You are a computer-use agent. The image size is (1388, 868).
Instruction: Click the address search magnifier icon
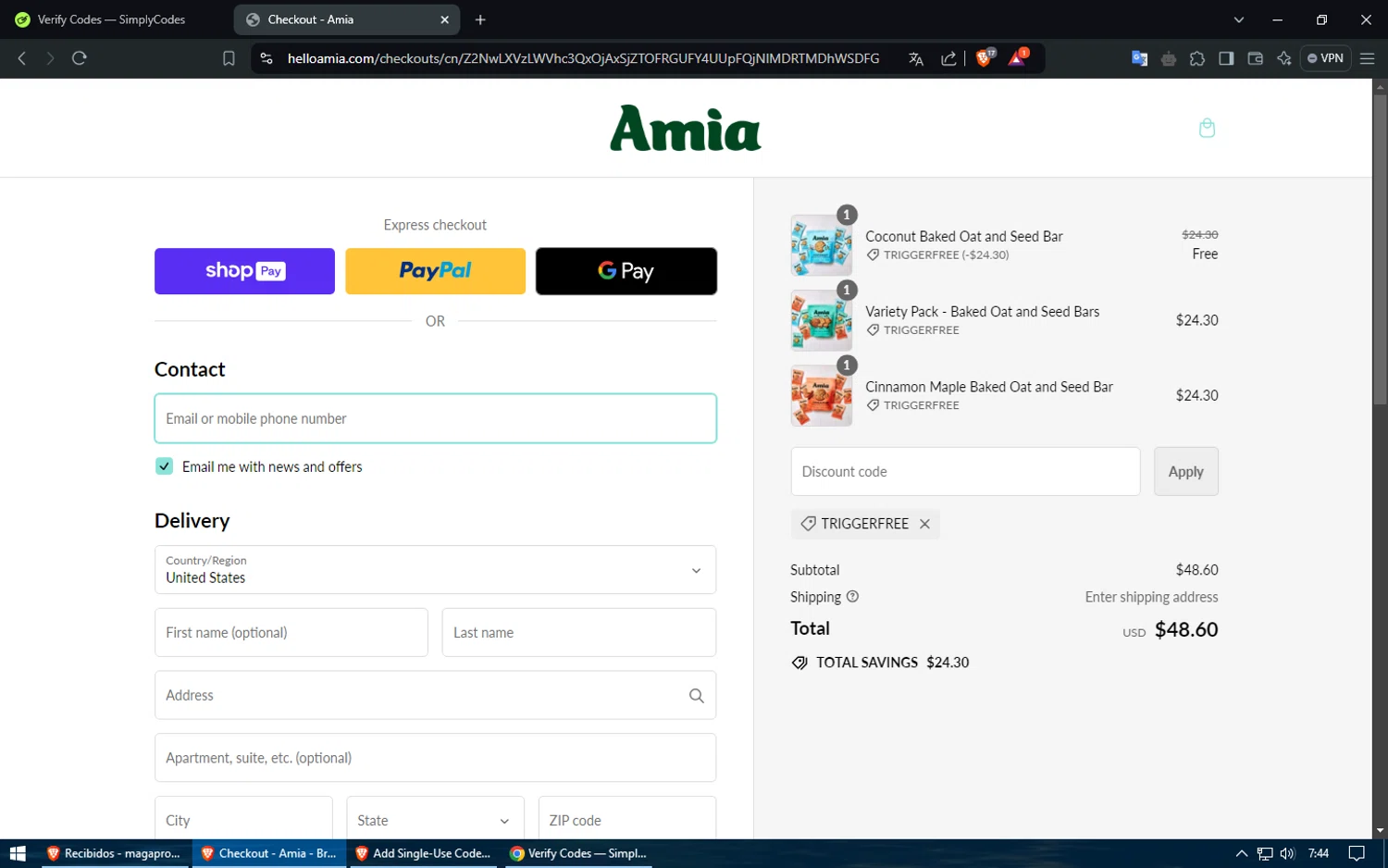click(697, 695)
